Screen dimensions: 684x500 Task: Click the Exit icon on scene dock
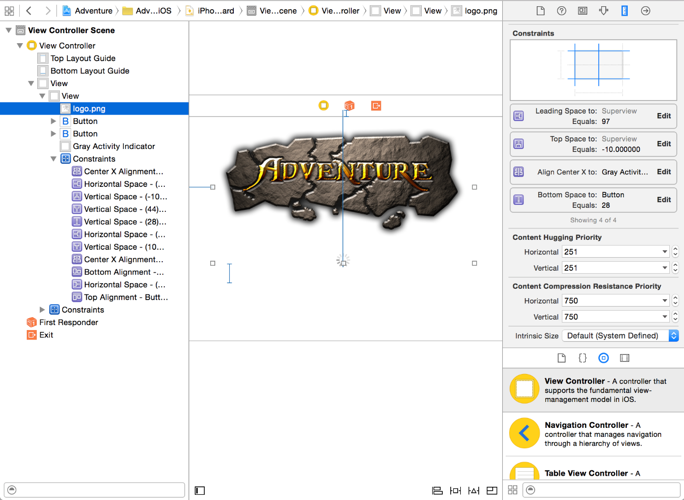pos(376,106)
